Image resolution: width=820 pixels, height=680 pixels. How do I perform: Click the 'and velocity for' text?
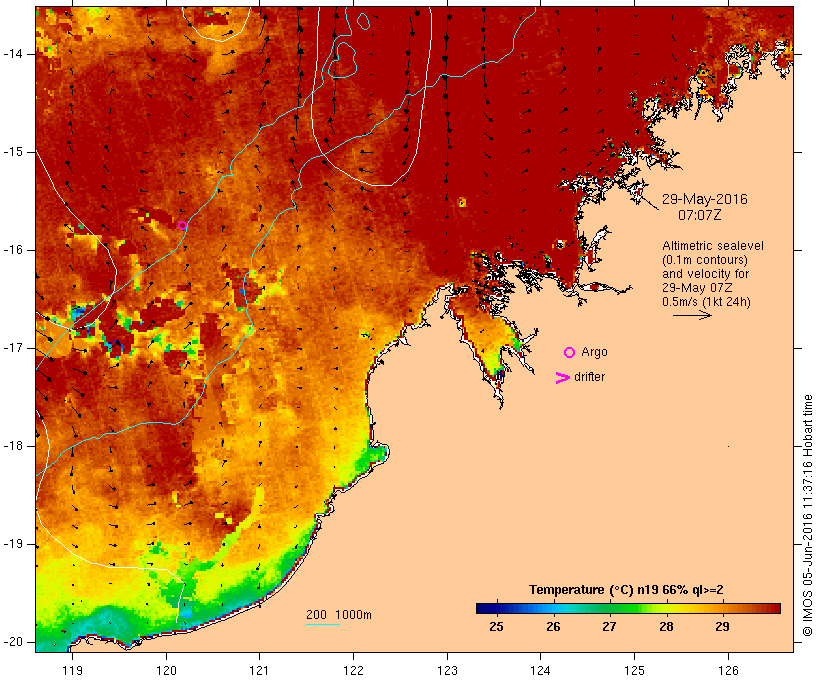705,274
